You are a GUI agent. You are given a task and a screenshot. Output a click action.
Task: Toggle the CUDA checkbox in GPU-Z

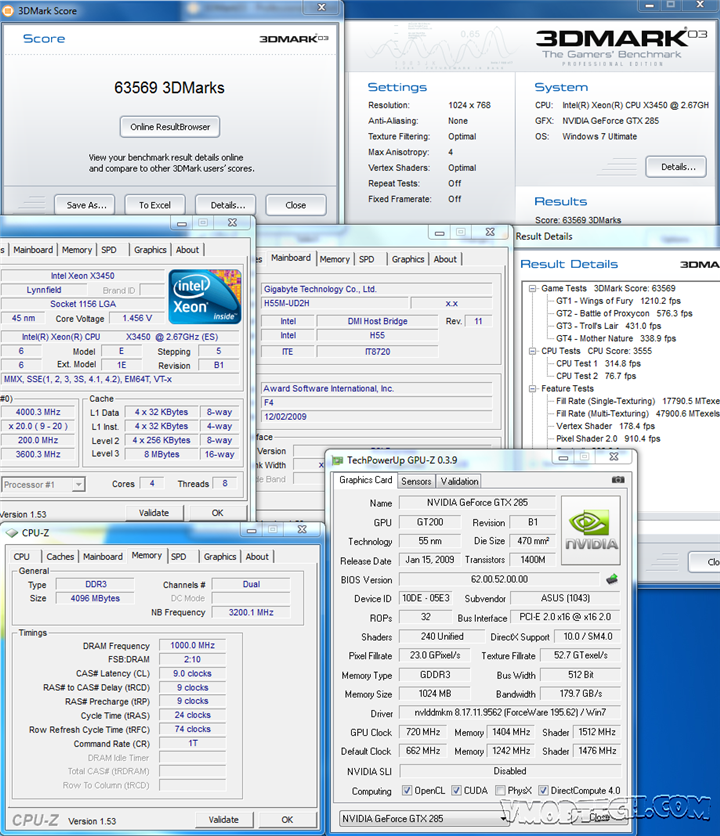click(457, 790)
